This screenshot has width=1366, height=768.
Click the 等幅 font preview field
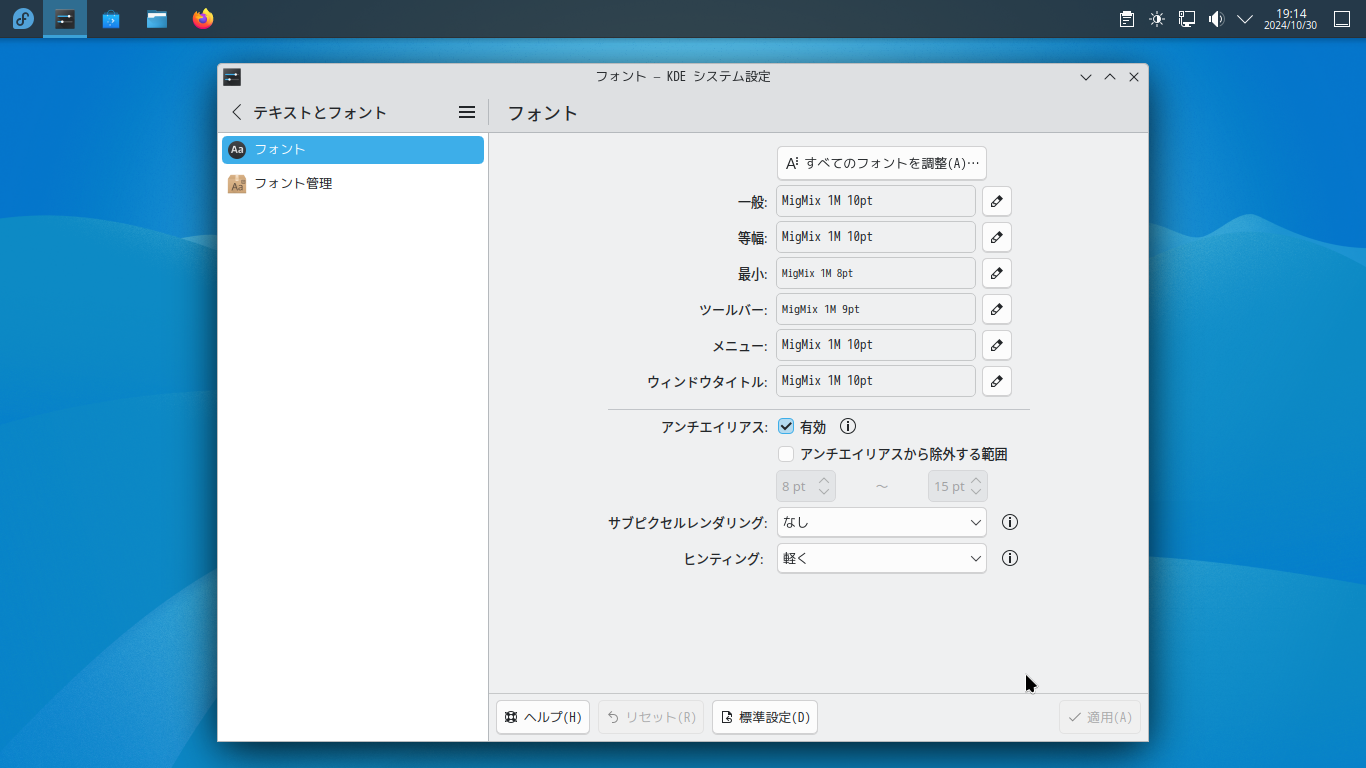[876, 237]
